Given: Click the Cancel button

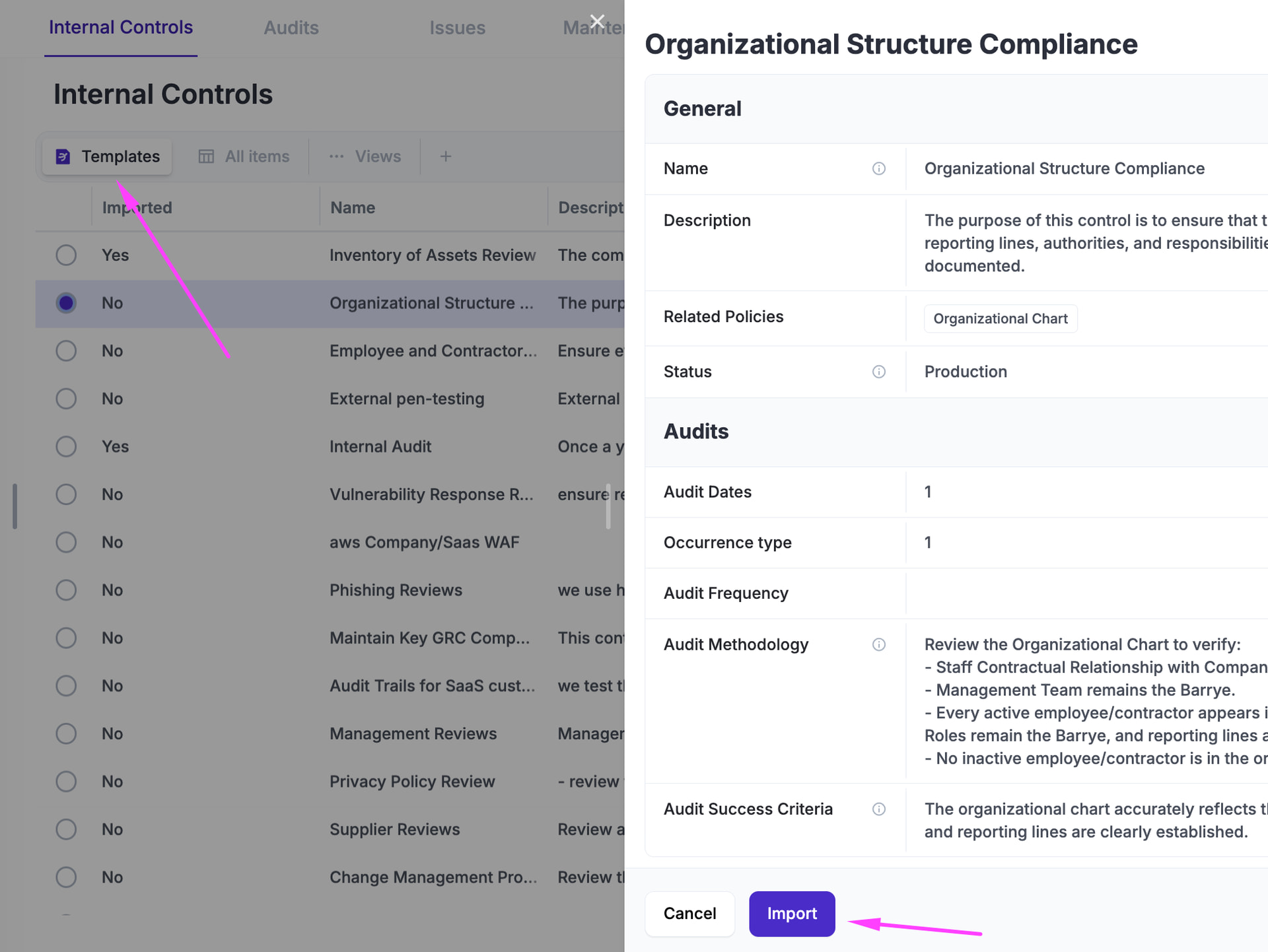Looking at the screenshot, I should pyautogui.click(x=689, y=914).
